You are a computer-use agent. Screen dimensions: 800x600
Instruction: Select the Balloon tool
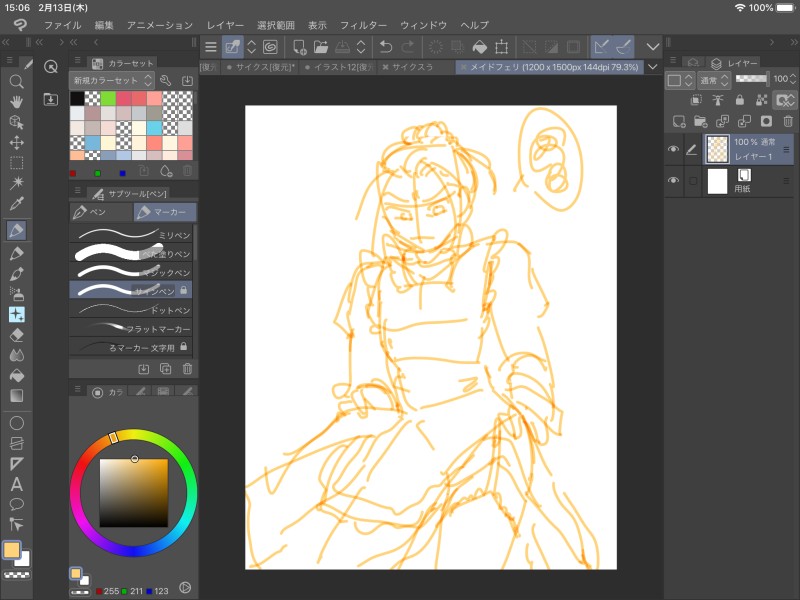point(16,504)
